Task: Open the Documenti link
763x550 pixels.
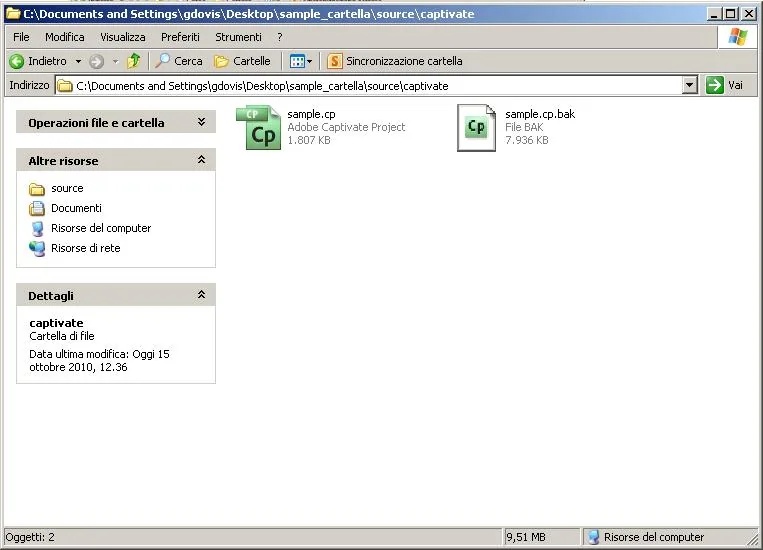Action: (x=76, y=208)
